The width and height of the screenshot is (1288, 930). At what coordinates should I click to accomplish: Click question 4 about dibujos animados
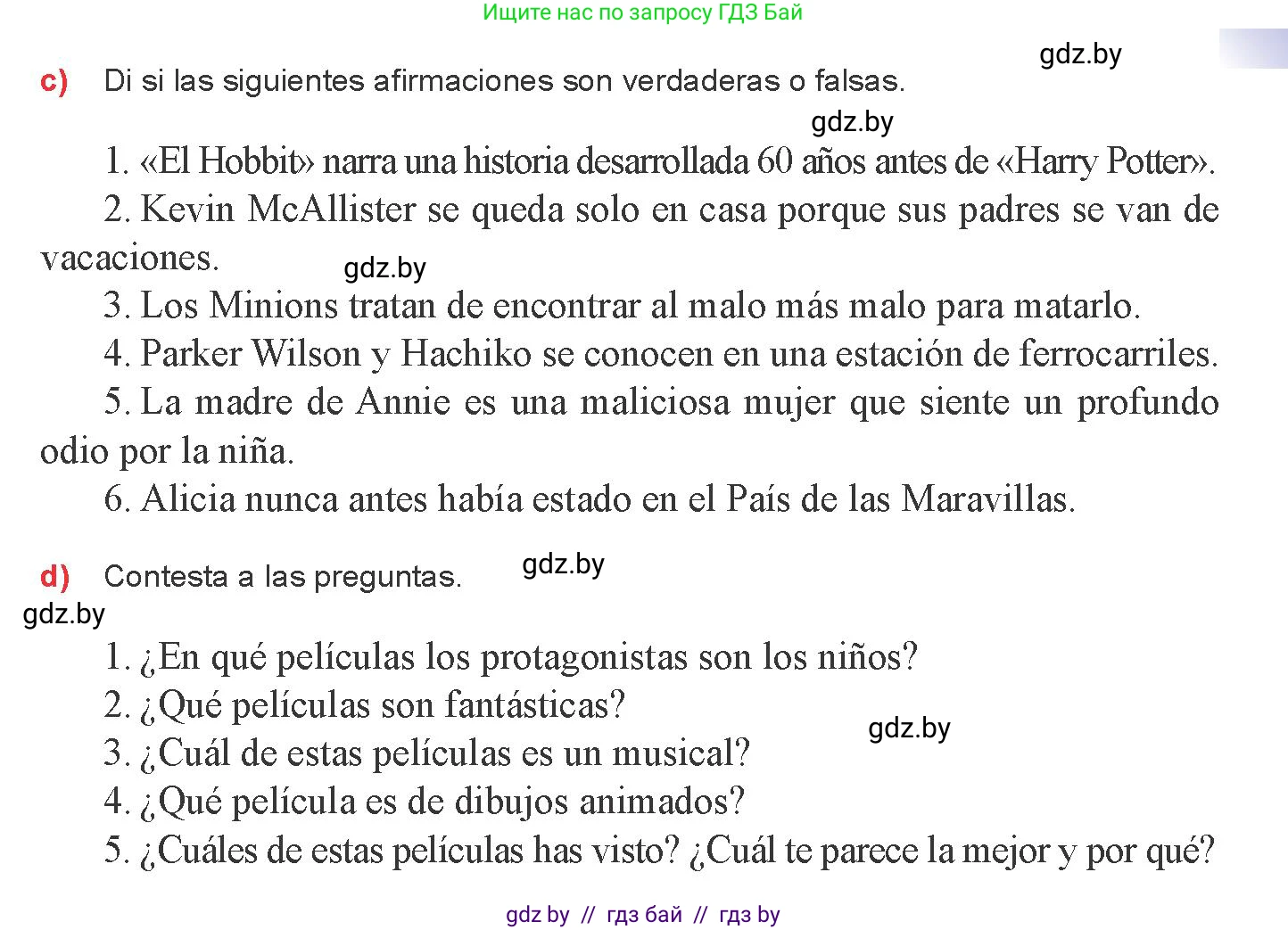tap(425, 802)
